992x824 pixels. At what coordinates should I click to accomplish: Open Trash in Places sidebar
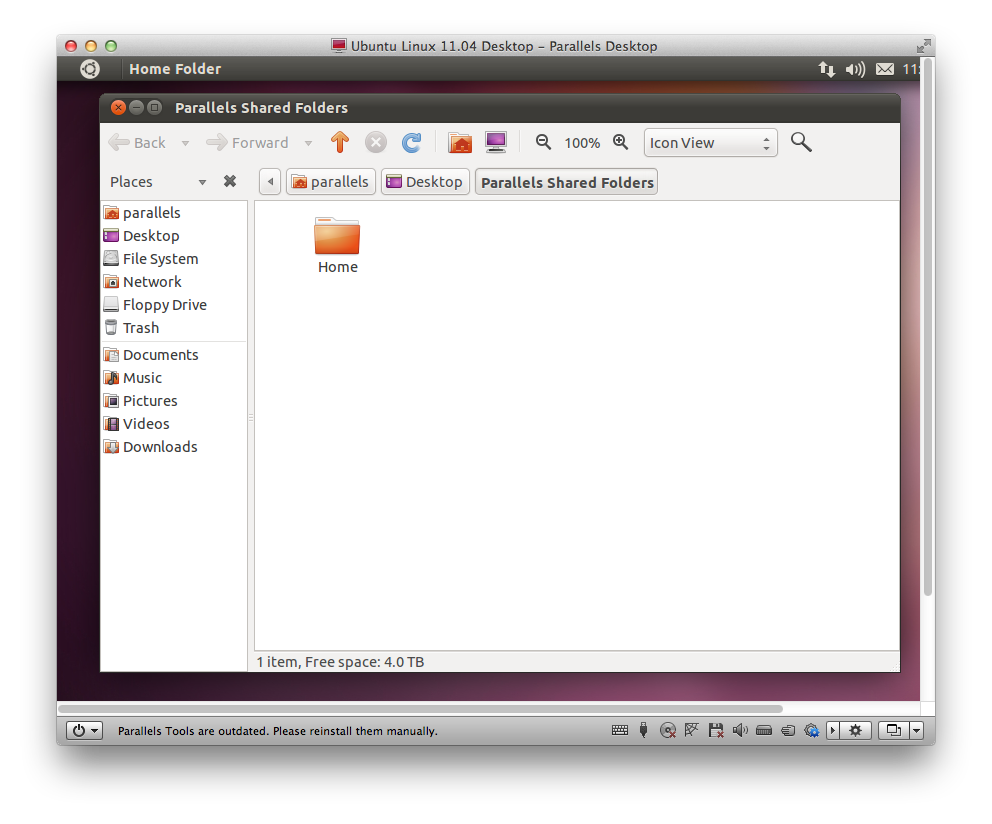click(174, 328)
